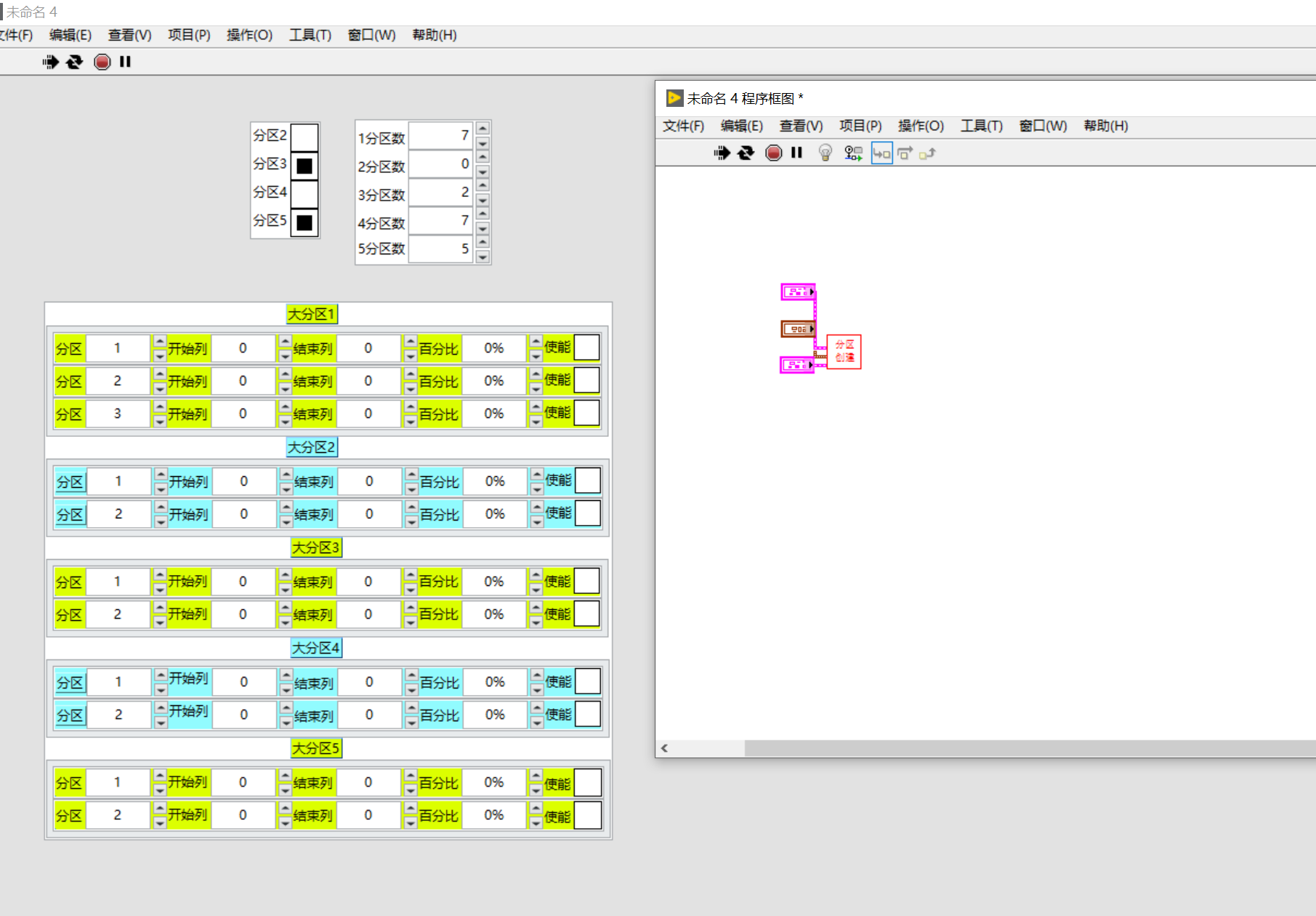1316x916 pixels.
Task: Click 开始列 value in 大分区1 row 1
Action: click(243, 348)
